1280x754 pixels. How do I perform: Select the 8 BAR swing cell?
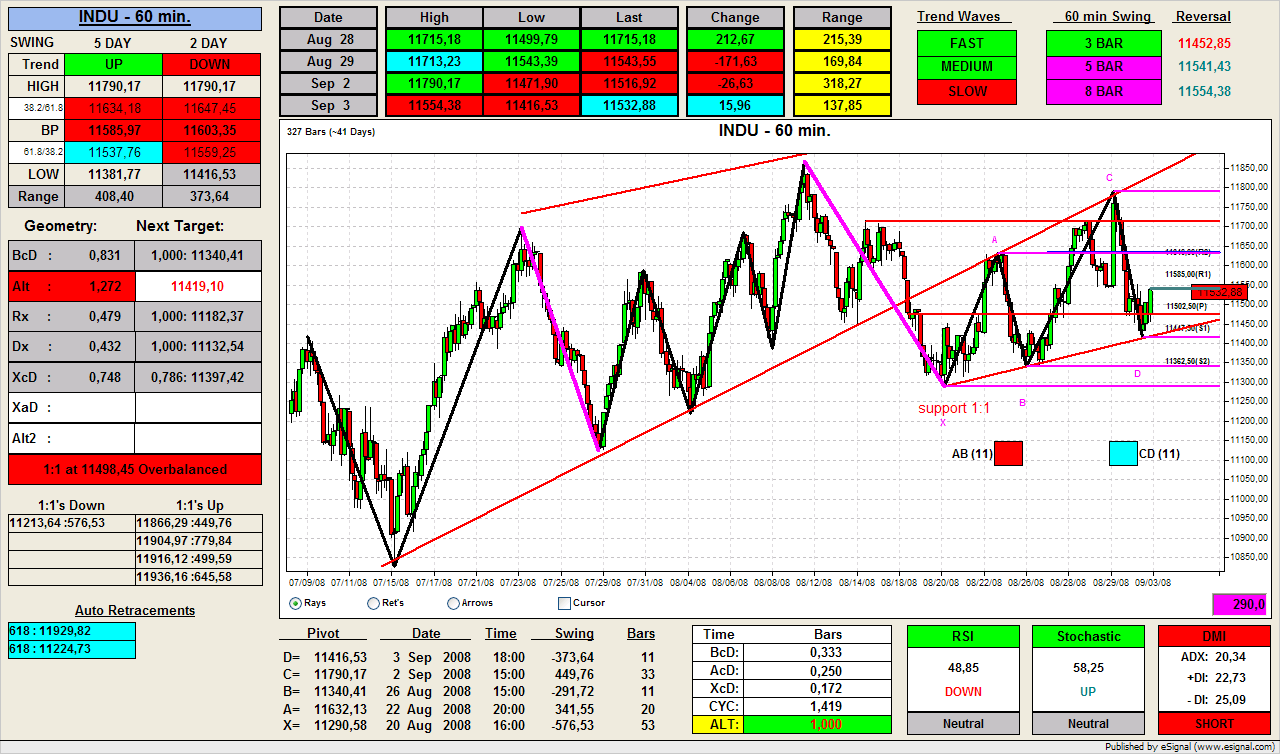[1106, 91]
